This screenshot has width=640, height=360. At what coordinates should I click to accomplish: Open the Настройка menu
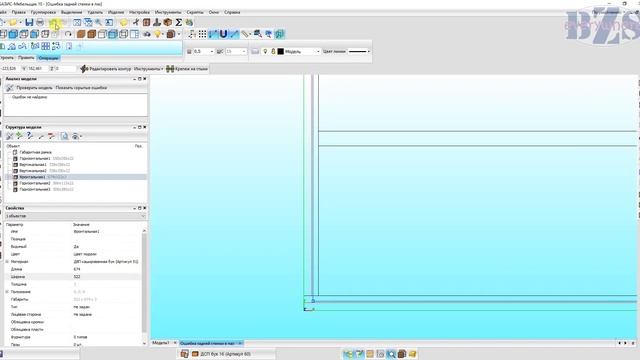tap(139, 12)
